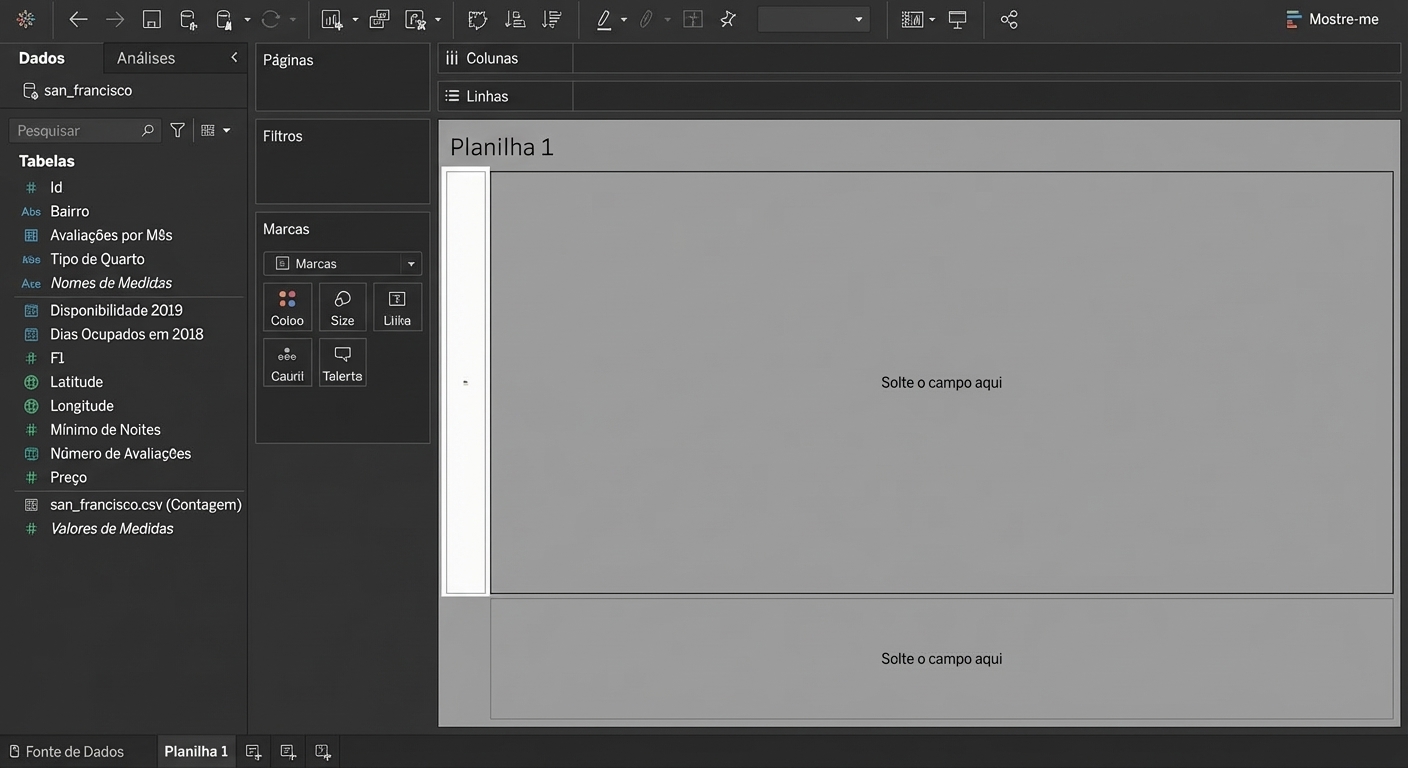Click the color button in the Marcas card
This screenshot has width=1408, height=768.
click(x=287, y=307)
